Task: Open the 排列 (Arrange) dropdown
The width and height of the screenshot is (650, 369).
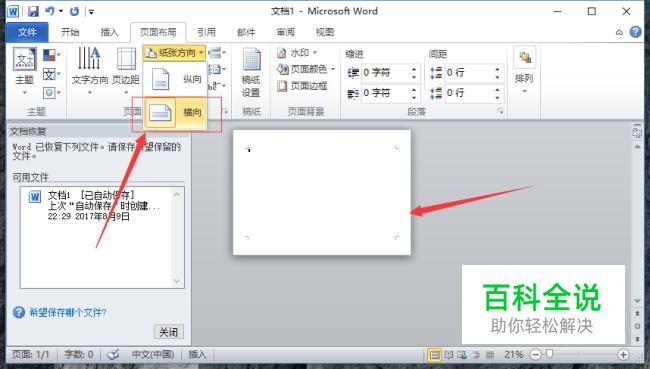Action: click(524, 71)
